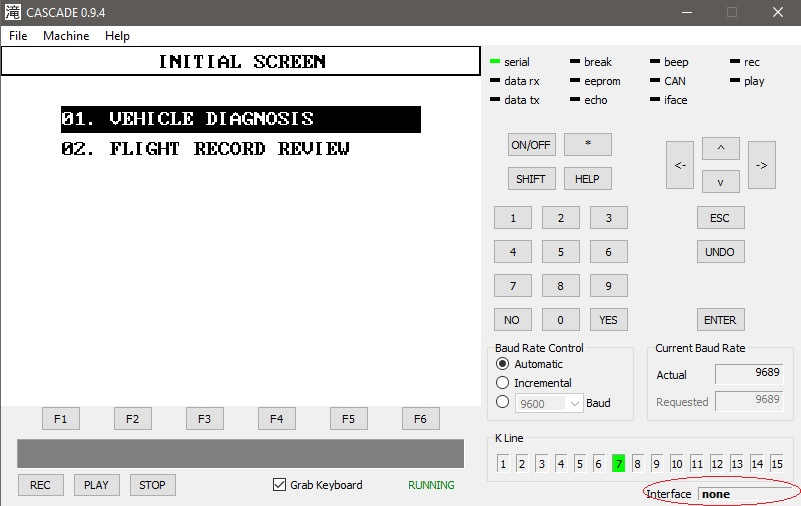Select Automatic baud rate control
The width and height of the screenshot is (801, 506).
click(503, 364)
